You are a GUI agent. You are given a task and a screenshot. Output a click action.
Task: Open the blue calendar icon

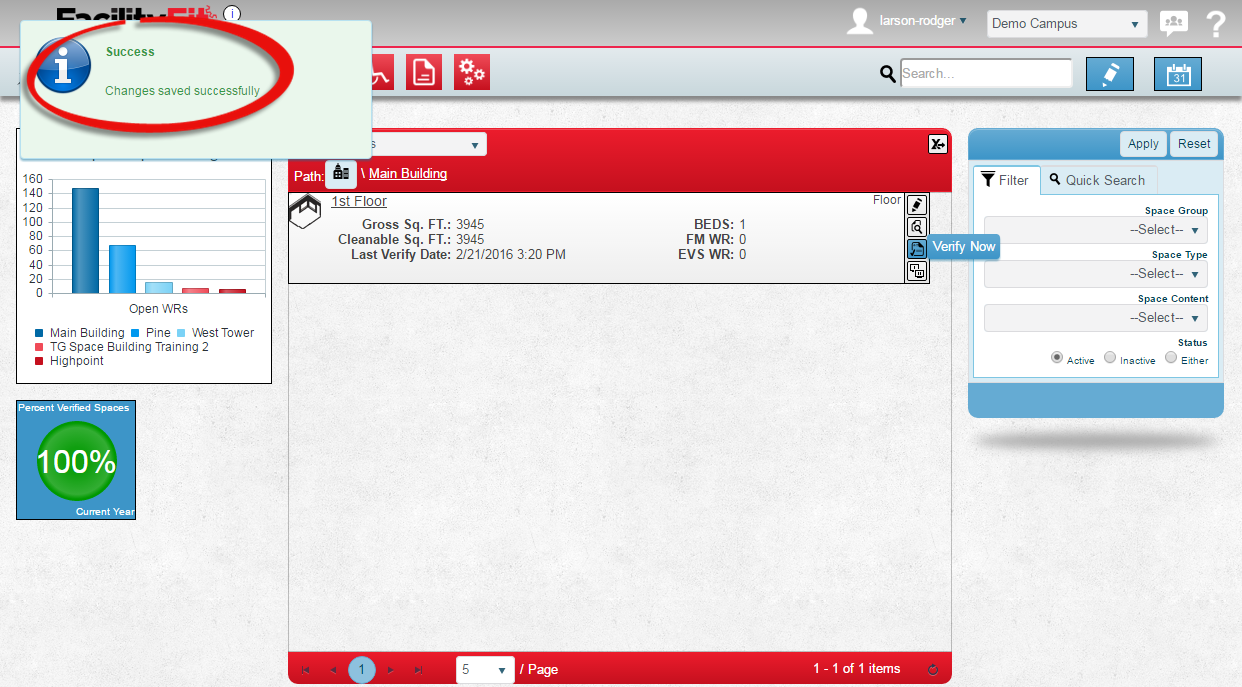point(1177,74)
